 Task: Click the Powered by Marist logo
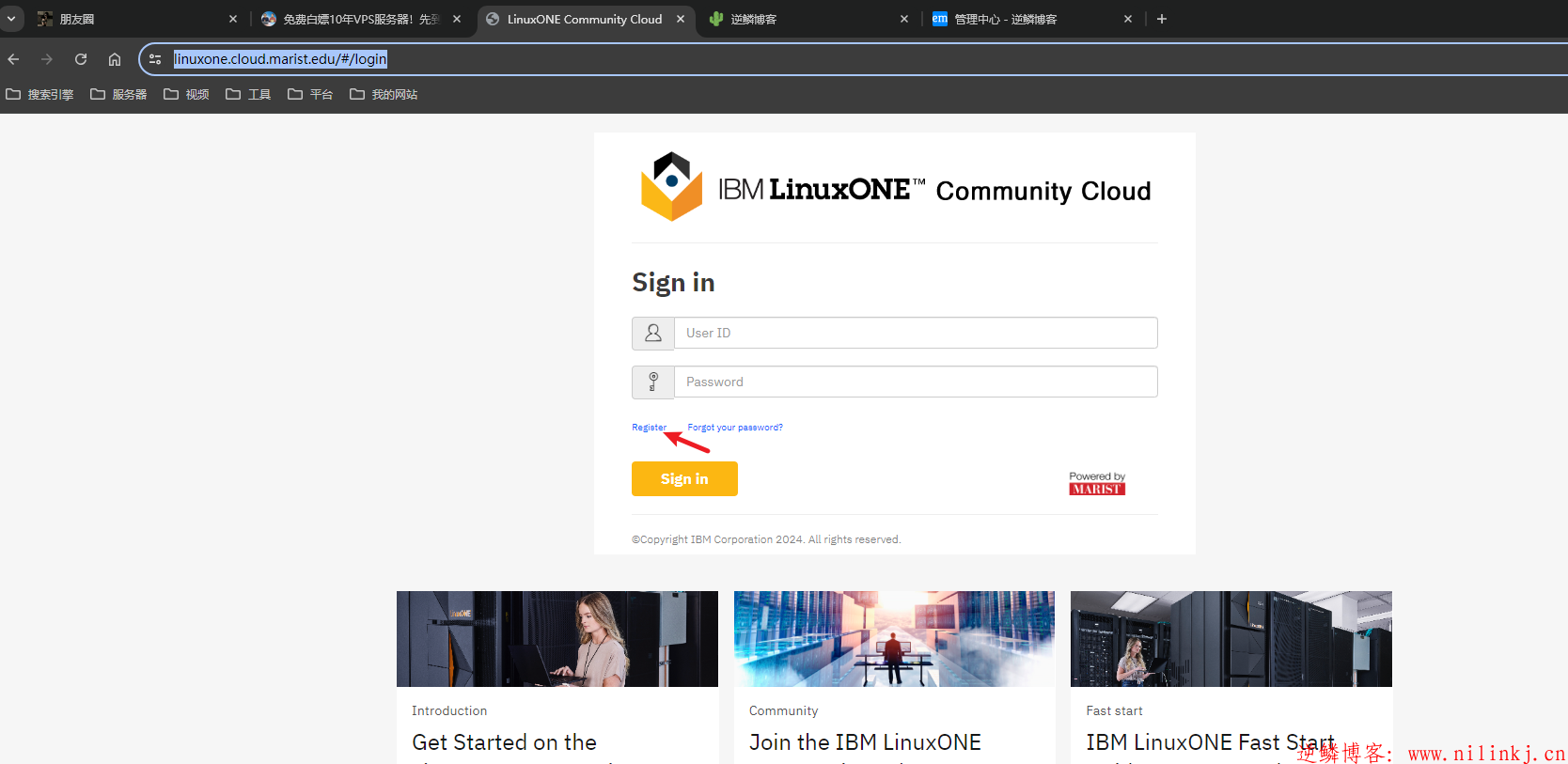(x=1097, y=483)
